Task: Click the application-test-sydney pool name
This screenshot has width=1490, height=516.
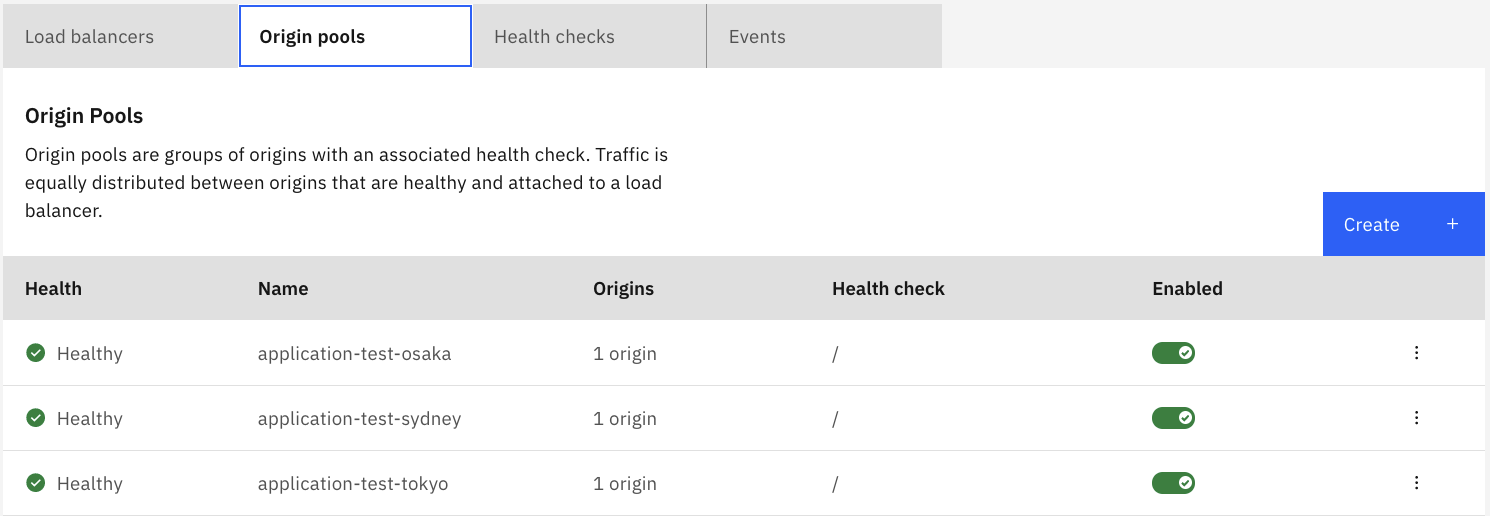Action: [x=359, y=419]
